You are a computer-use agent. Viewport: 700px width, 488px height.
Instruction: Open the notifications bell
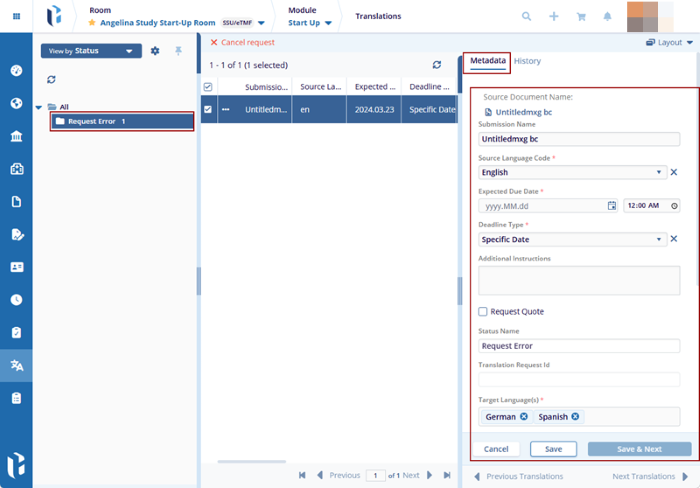pyautogui.click(x=607, y=17)
